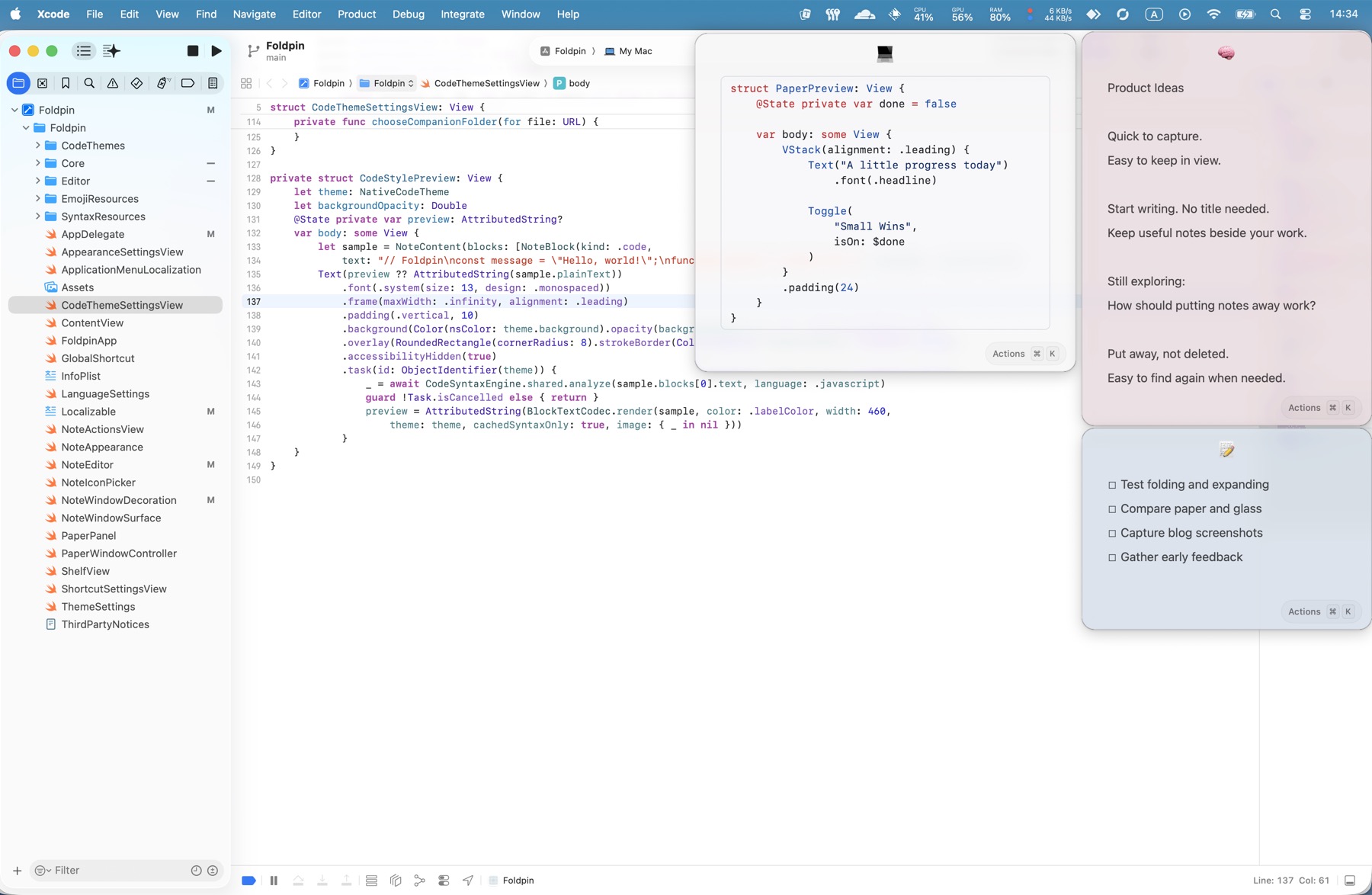Open the Issue navigator warning tab
The width and height of the screenshot is (1372, 895).
point(113,83)
